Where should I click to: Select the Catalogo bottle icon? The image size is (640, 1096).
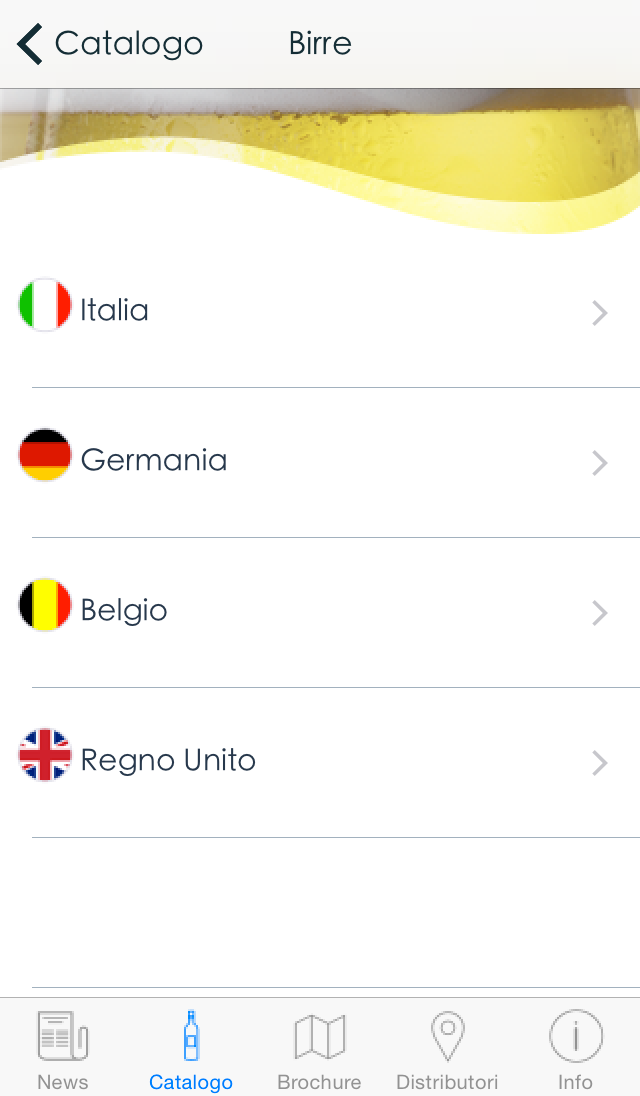[191, 1036]
